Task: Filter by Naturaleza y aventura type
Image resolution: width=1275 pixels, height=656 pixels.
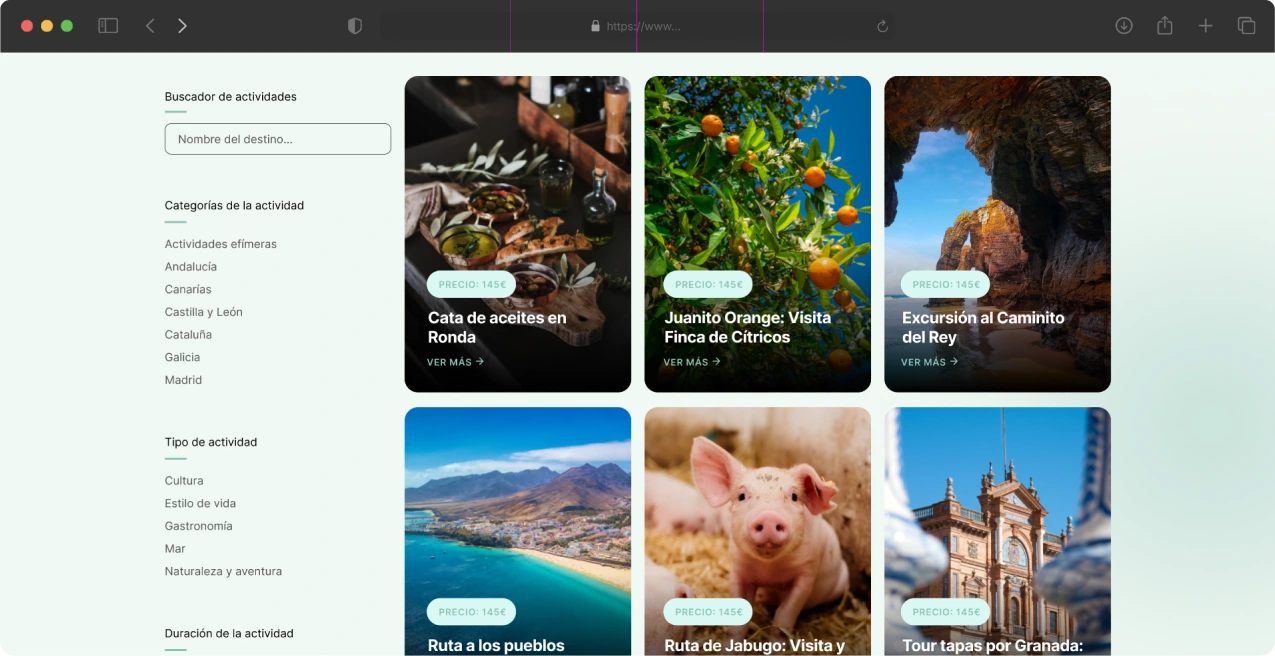Action: click(x=223, y=572)
